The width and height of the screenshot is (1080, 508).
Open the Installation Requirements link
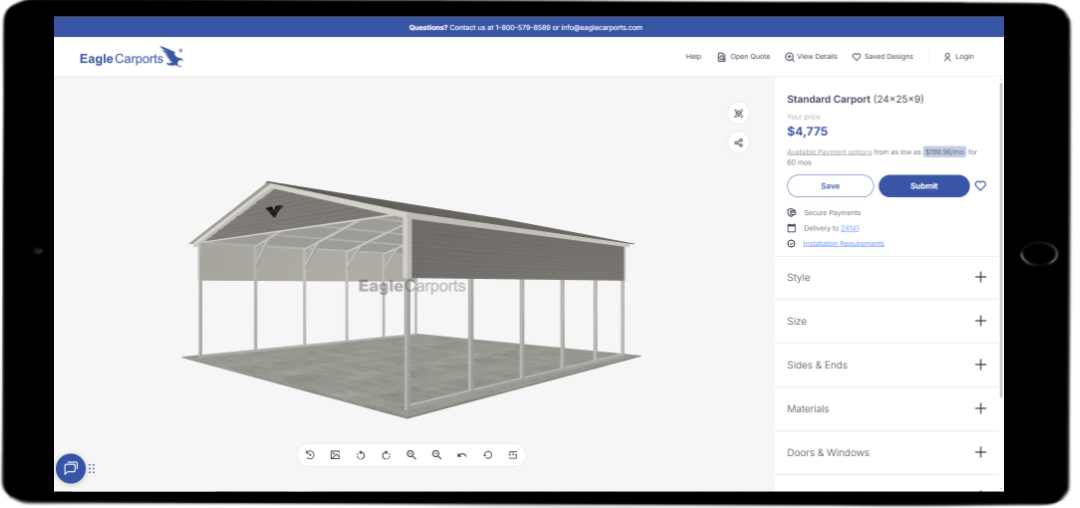click(x=843, y=244)
